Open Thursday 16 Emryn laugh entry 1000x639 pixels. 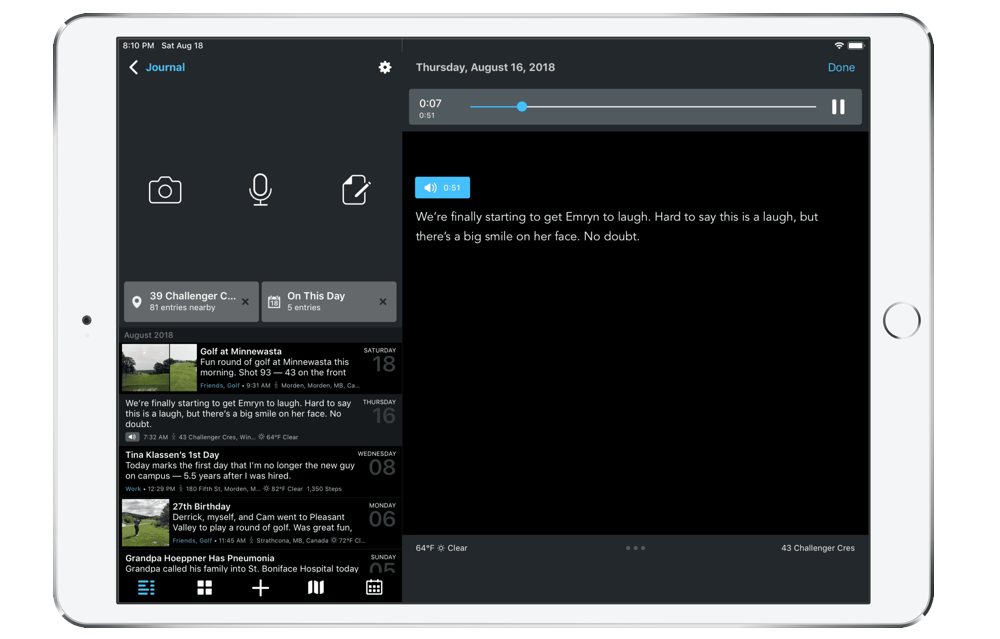pyautogui.click(x=261, y=420)
